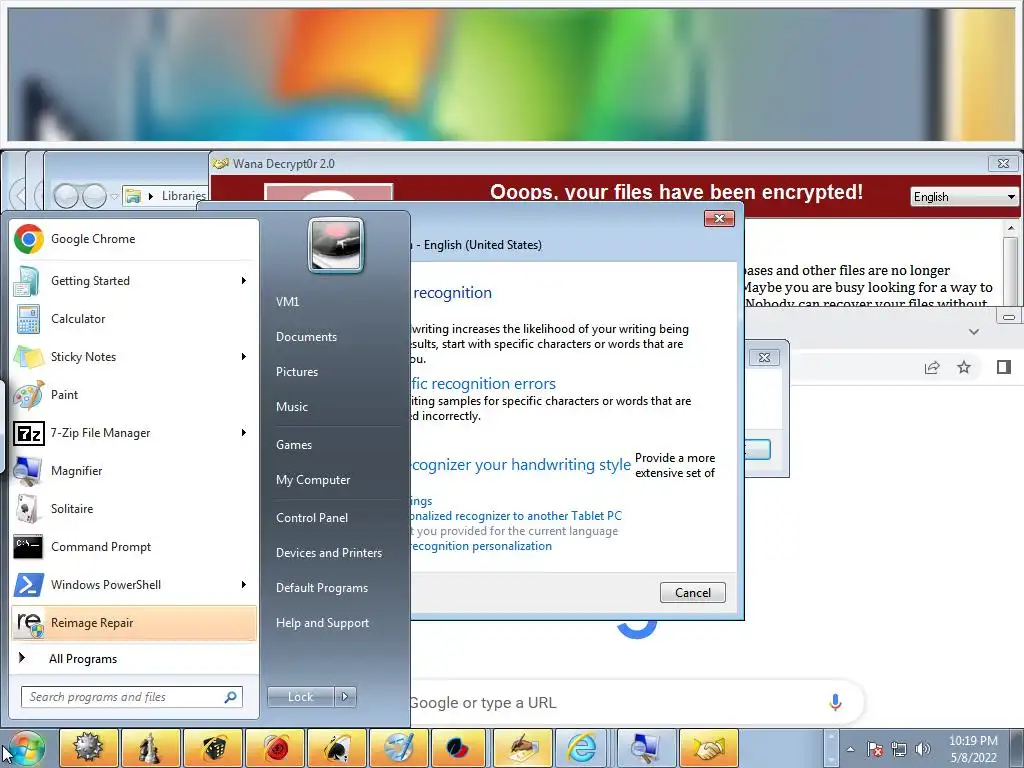
Task: Open Games from the Start menu
Action: point(294,445)
